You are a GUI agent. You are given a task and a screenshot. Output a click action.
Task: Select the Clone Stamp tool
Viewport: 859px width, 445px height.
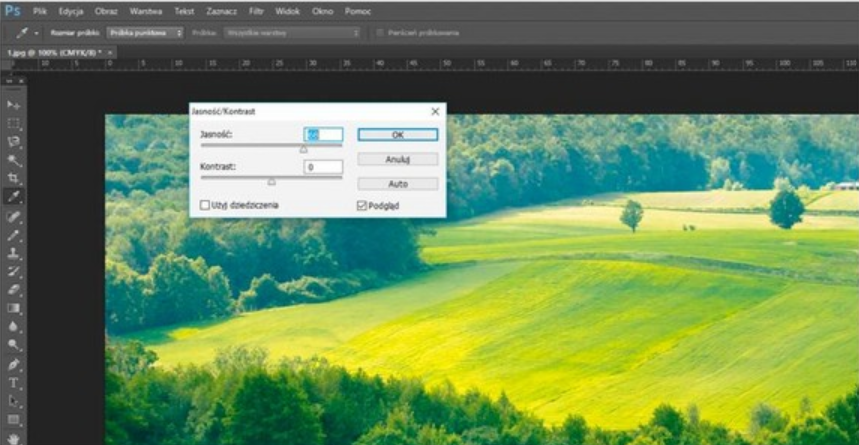14,253
